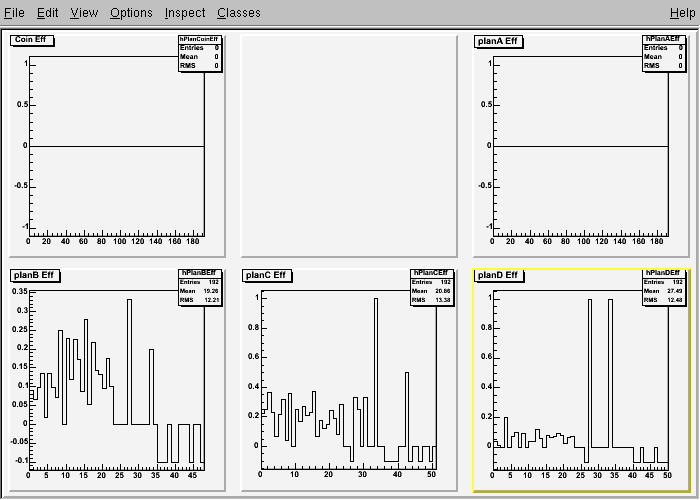700x500 pixels.
Task: Select the 'Coin Eff' title box
Action: coord(32,40)
